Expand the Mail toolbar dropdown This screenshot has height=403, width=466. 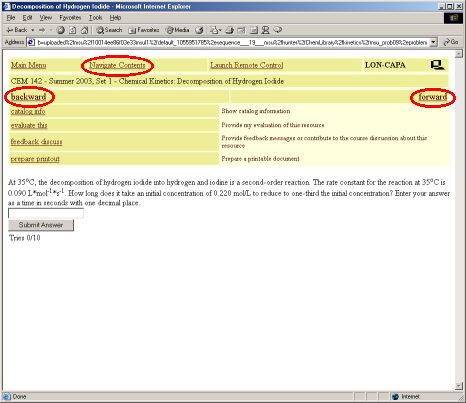click(x=220, y=30)
